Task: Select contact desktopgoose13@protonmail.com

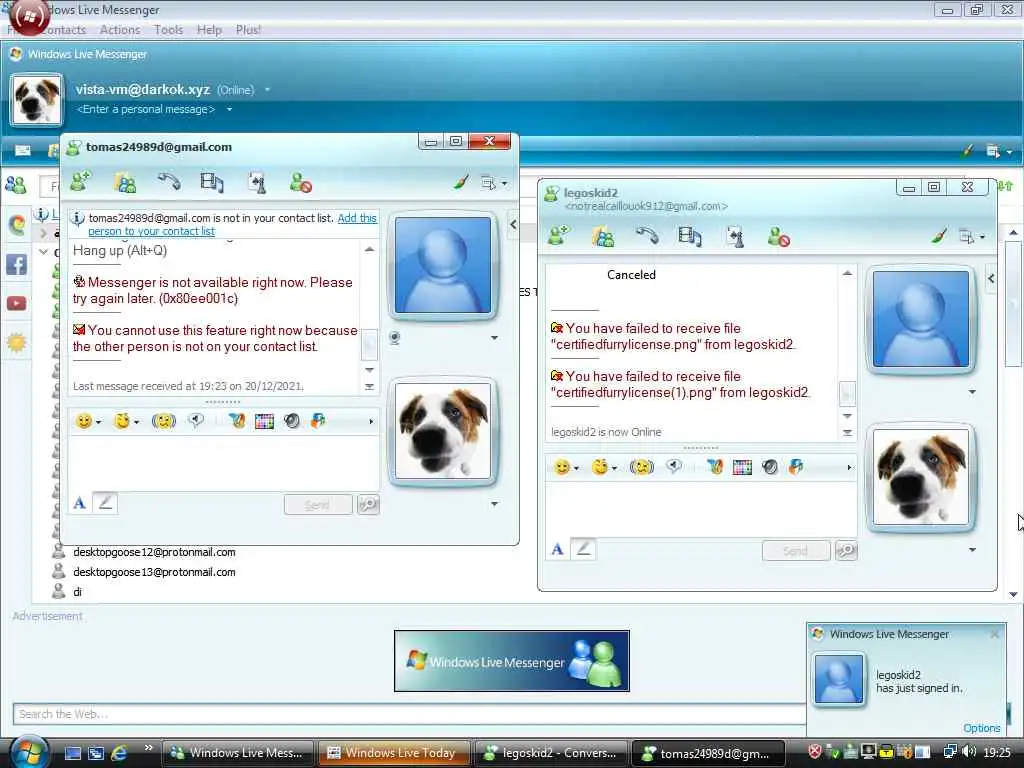Action: click(x=154, y=571)
